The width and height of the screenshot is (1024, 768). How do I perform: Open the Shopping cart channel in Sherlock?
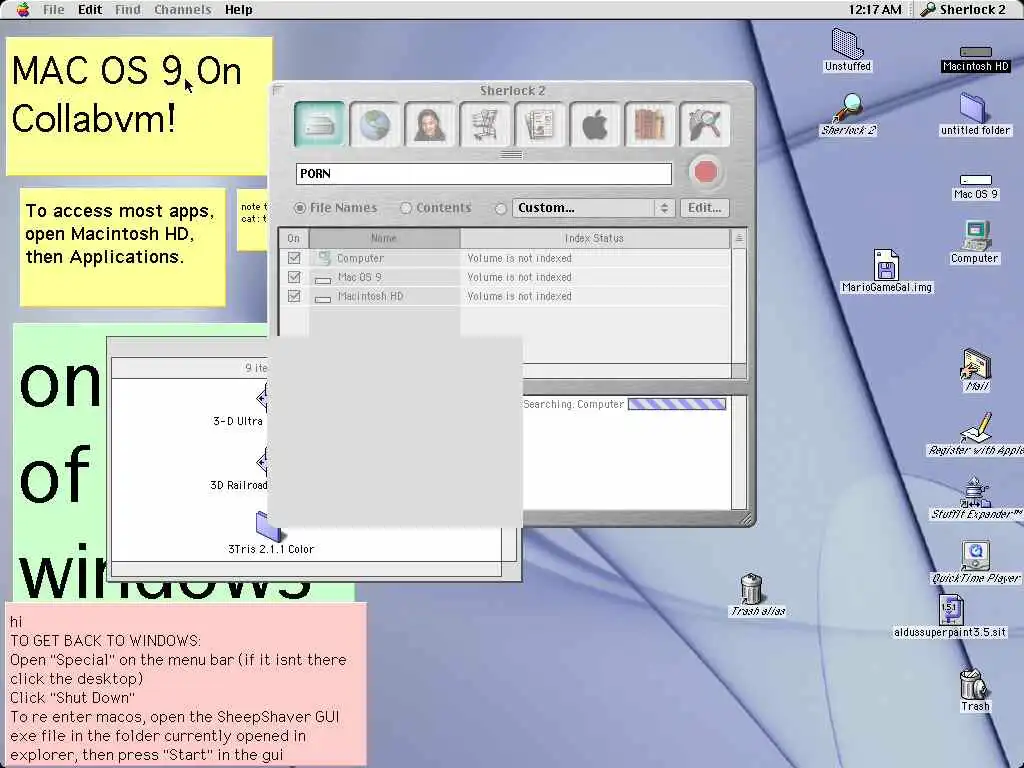[485, 124]
